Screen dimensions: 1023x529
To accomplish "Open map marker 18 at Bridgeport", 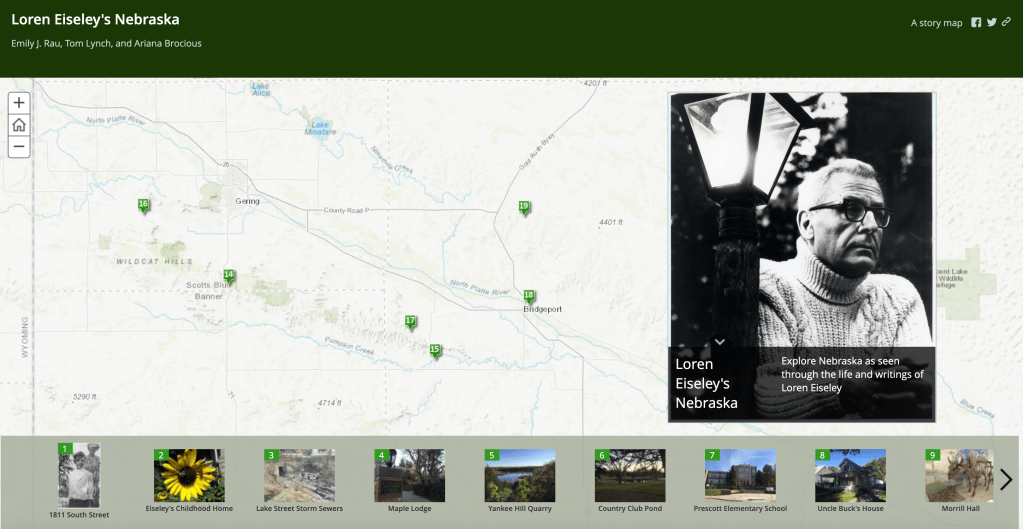I will click(529, 296).
